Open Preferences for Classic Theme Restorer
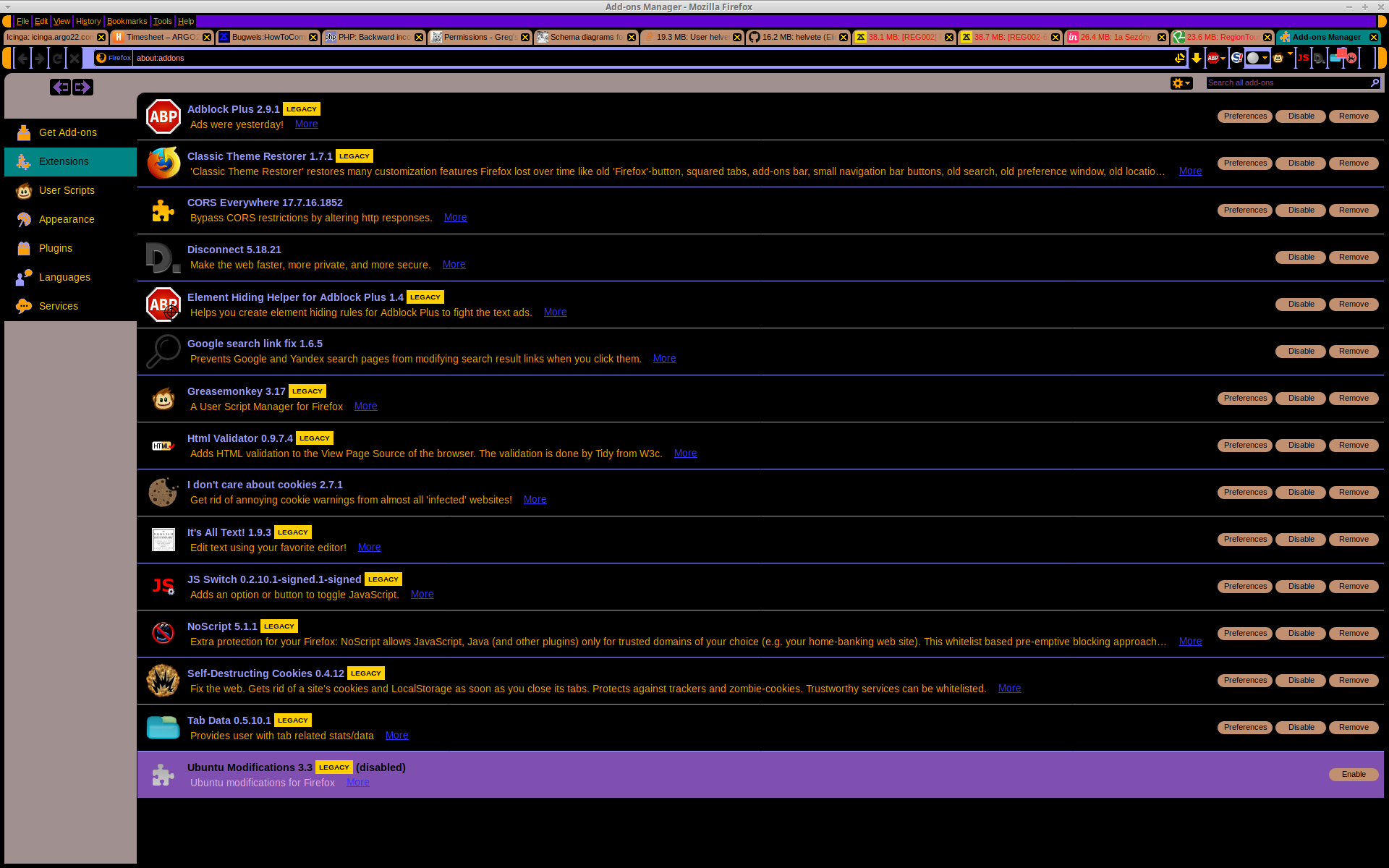1389x868 pixels. 1244,163
